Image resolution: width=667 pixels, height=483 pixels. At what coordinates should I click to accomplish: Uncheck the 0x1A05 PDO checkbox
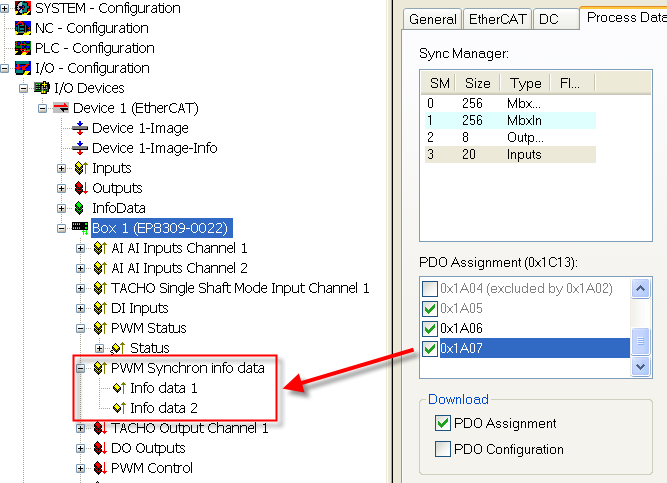[x=430, y=309]
